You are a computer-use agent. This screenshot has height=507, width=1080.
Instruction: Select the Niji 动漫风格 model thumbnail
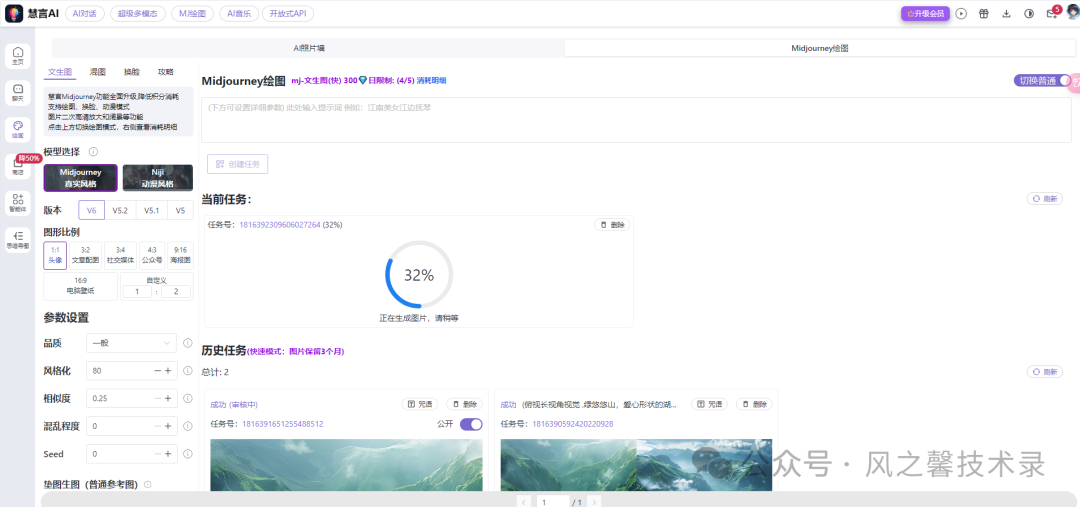158,178
